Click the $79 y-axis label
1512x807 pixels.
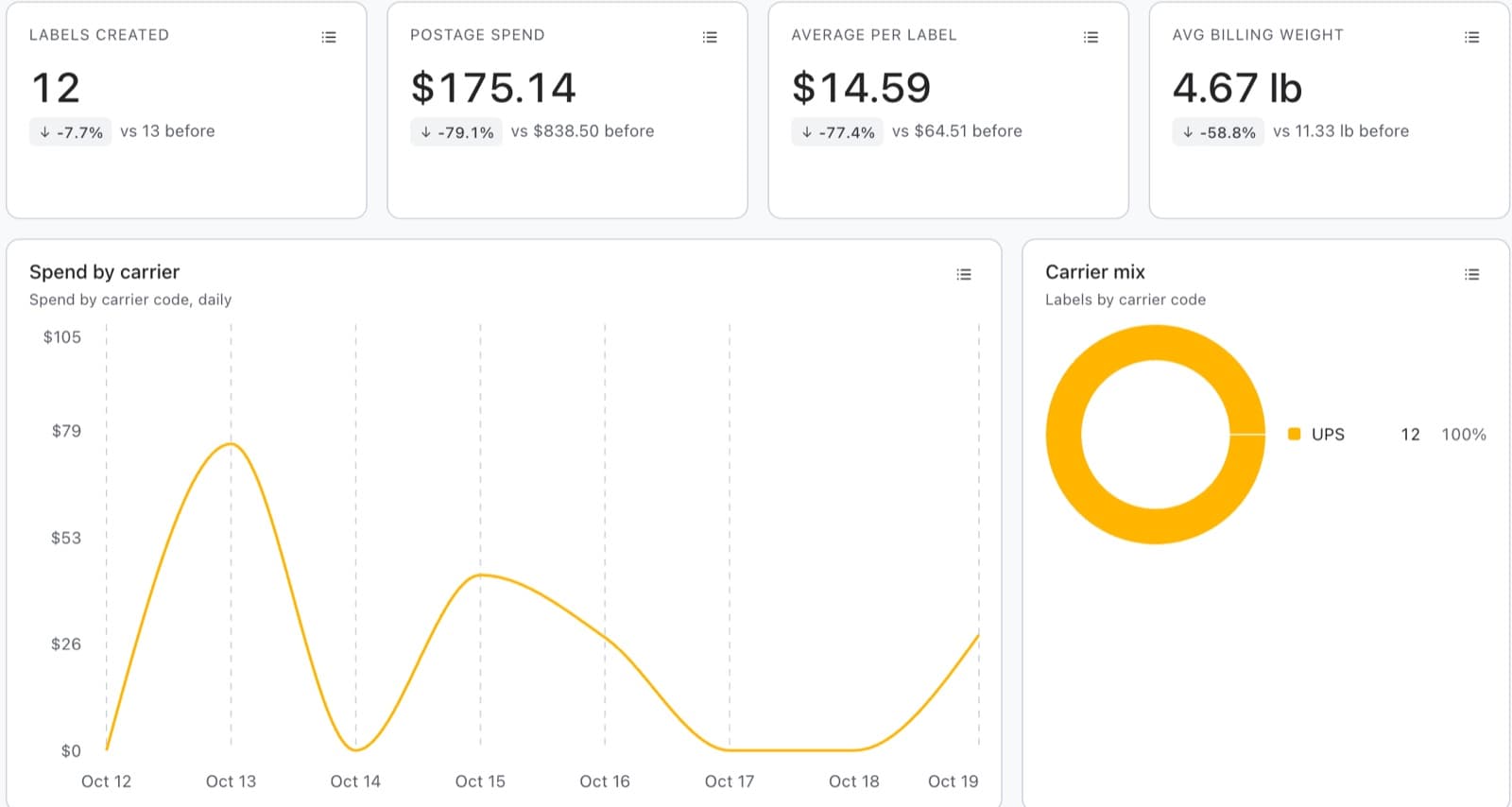[x=66, y=431]
